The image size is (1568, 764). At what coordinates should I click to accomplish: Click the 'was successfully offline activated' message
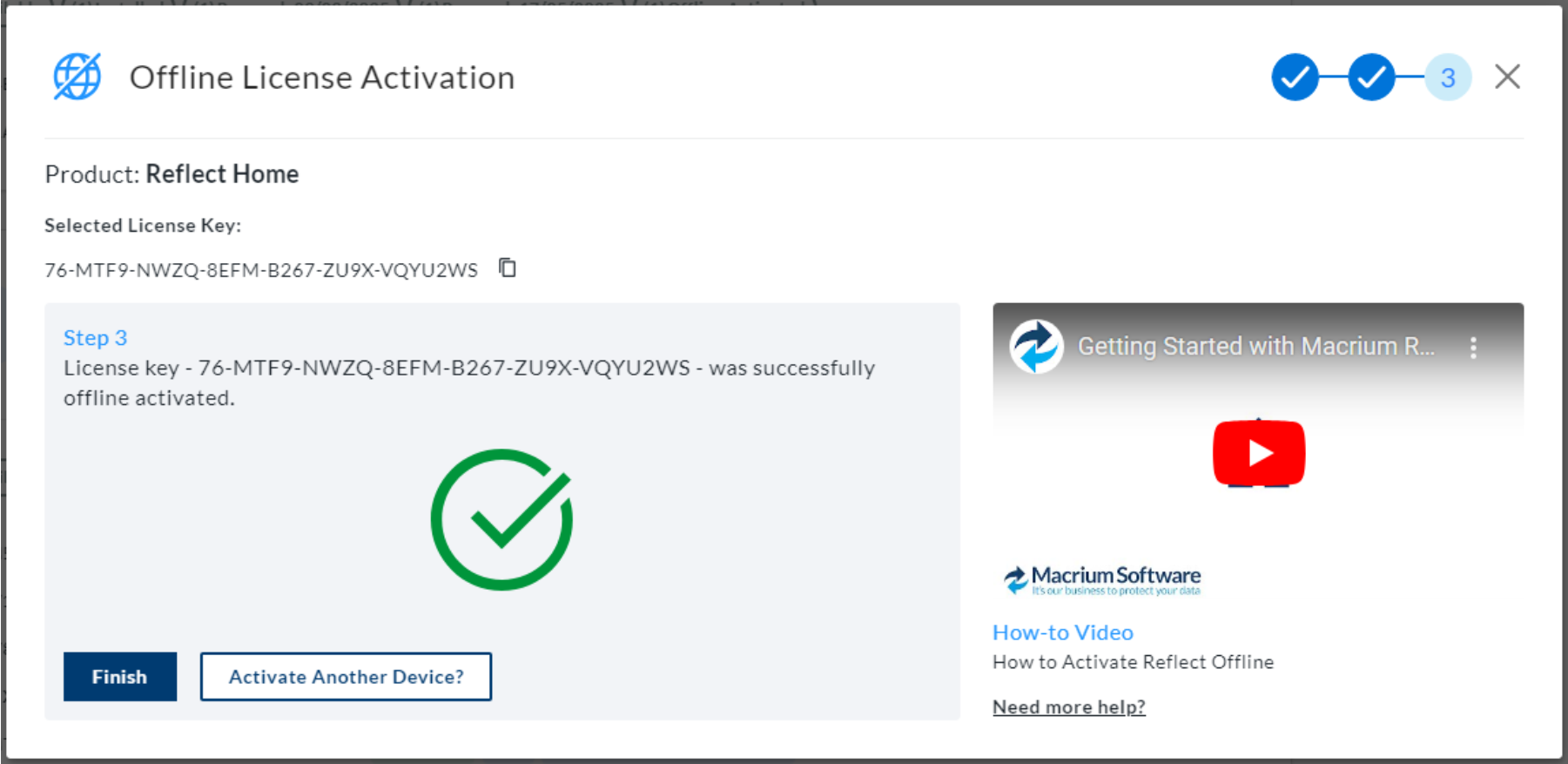pos(469,383)
